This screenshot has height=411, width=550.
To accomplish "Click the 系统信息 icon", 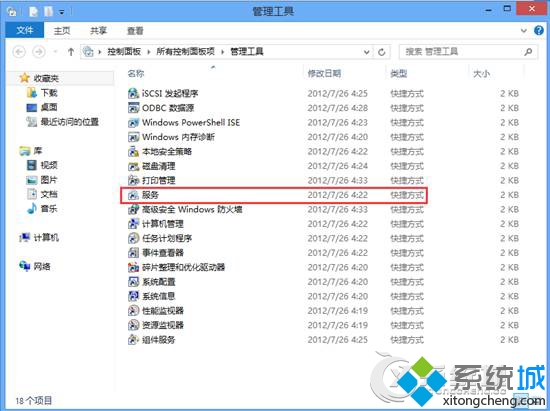I will click(x=133, y=296).
